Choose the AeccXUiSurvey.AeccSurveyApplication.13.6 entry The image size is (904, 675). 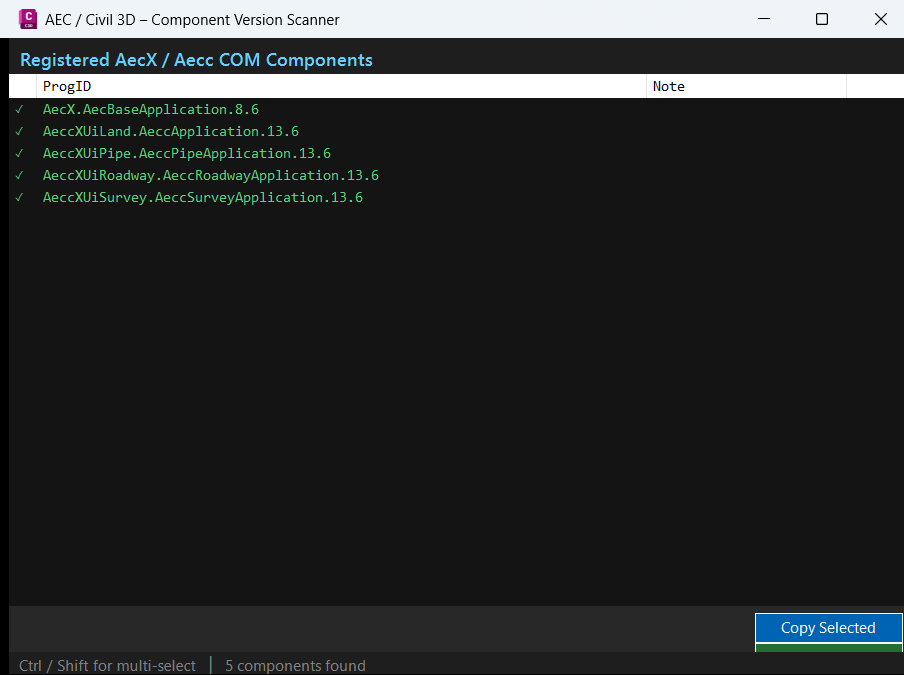click(x=456, y=197)
